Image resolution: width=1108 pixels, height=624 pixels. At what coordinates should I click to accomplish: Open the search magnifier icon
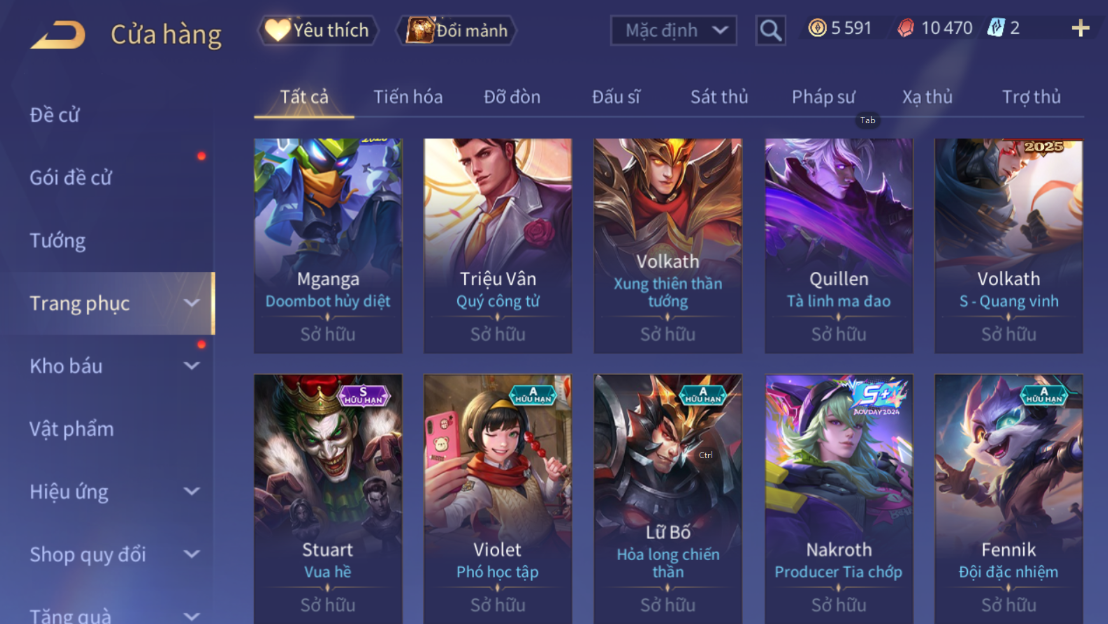coord(770,30)
